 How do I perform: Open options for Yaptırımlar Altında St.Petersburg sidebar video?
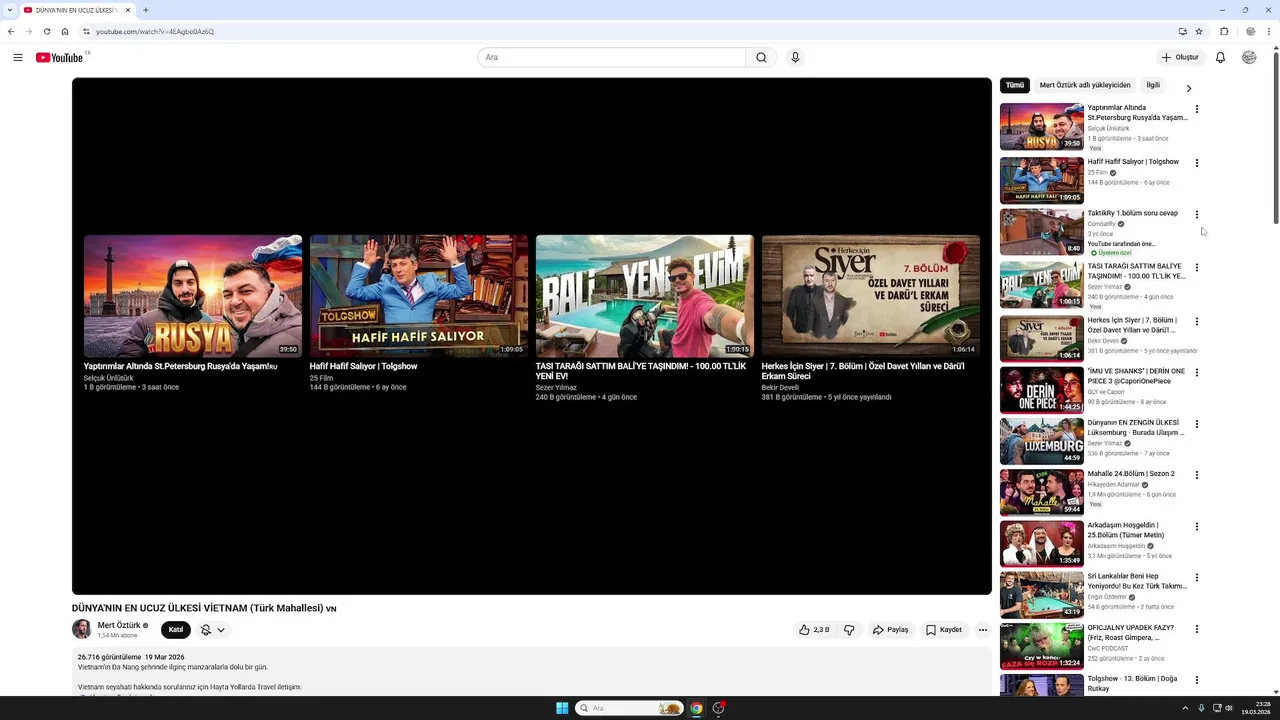pyautogui.click(x=1196, y=109)
